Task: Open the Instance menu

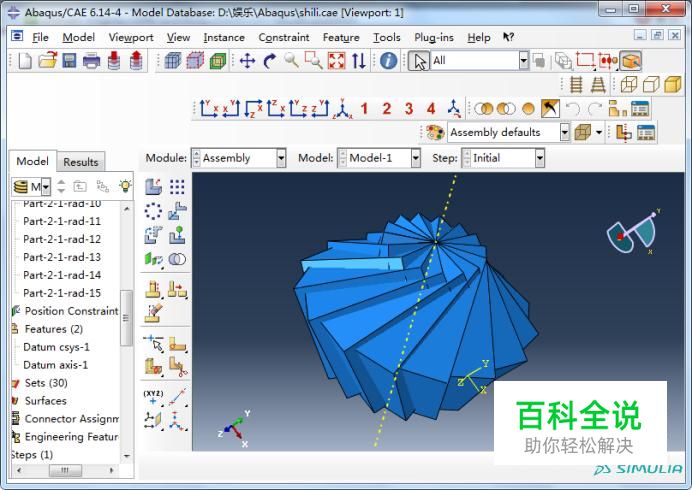Action: tap(224, 38)
